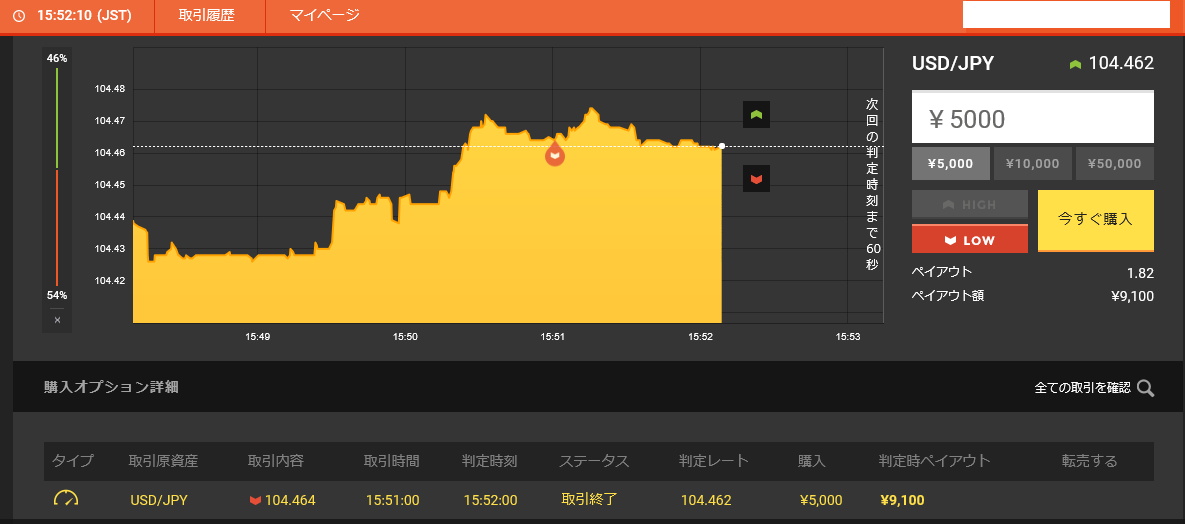Click the magnifier icon next to 全ての取引を確認
This screenshot has height=524, width=1185.
pos(1145,388)
